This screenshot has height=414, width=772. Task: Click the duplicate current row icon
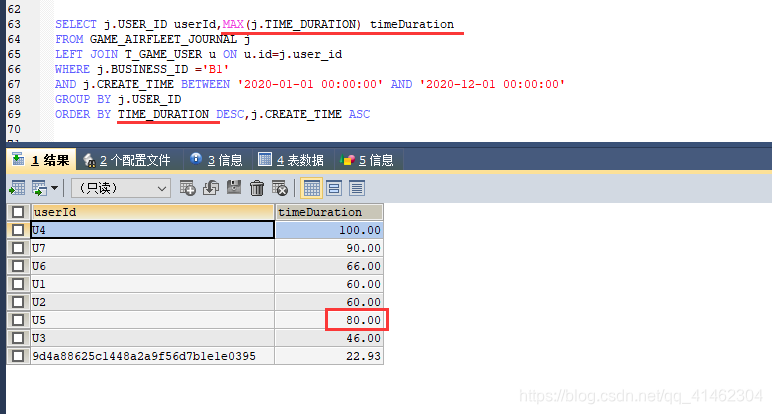tap(211, 188)
